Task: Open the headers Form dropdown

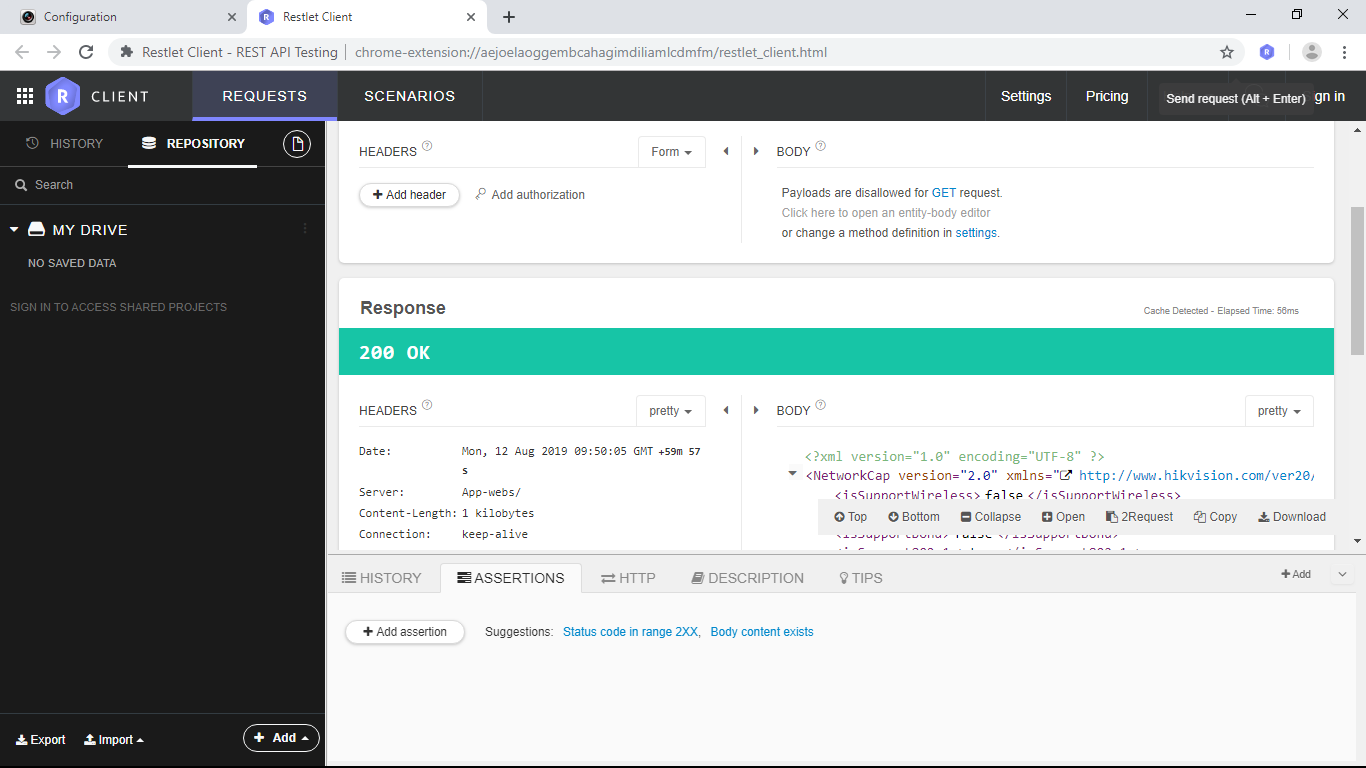Action: click(x=671, y=152)
